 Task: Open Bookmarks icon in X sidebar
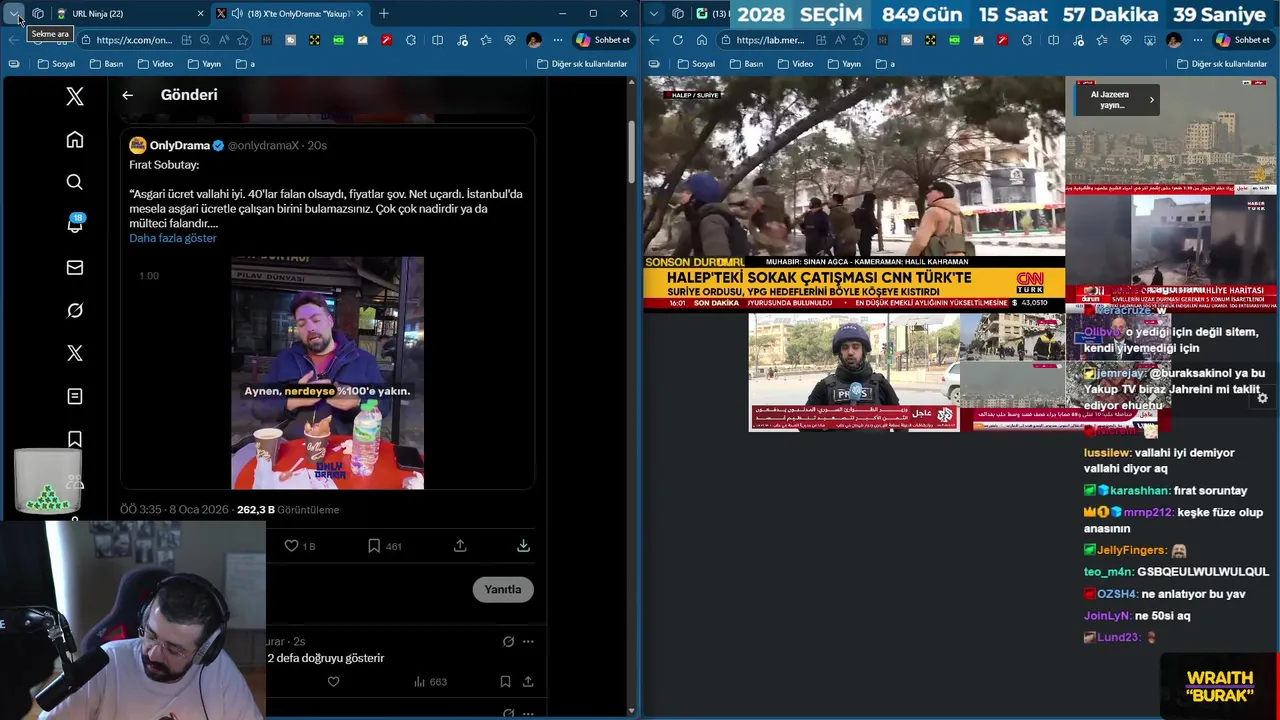pos(75,439)
